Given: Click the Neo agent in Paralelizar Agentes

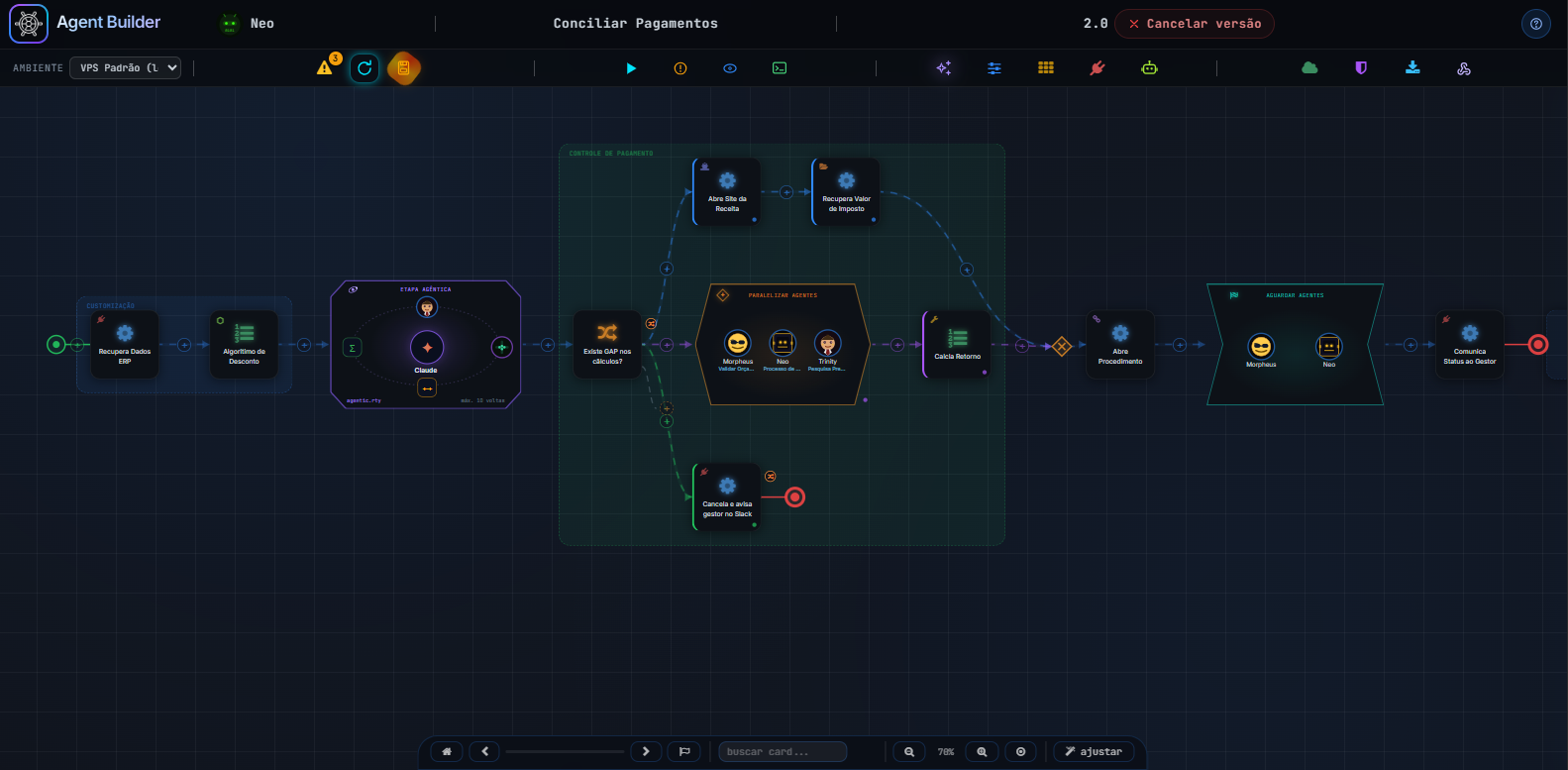Looking at the screenshot, I should (x=783, y=344).
